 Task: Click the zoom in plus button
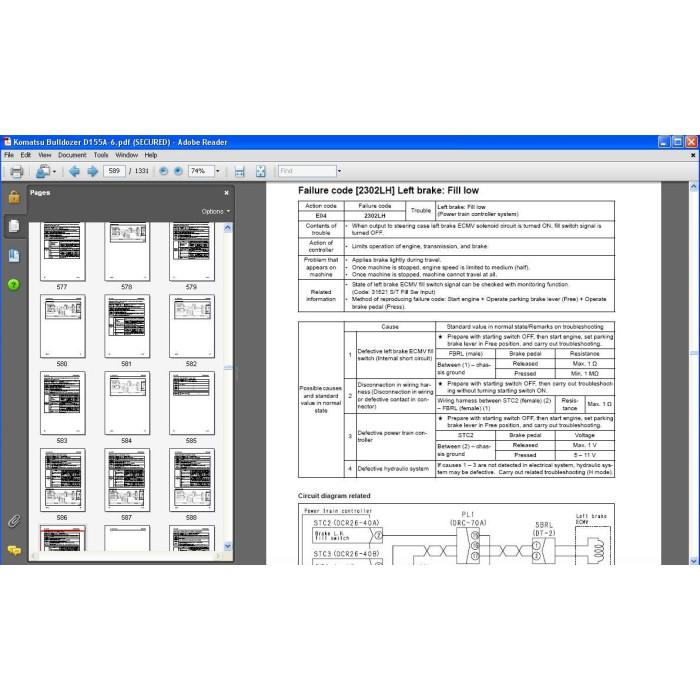[x=178, y=171]
